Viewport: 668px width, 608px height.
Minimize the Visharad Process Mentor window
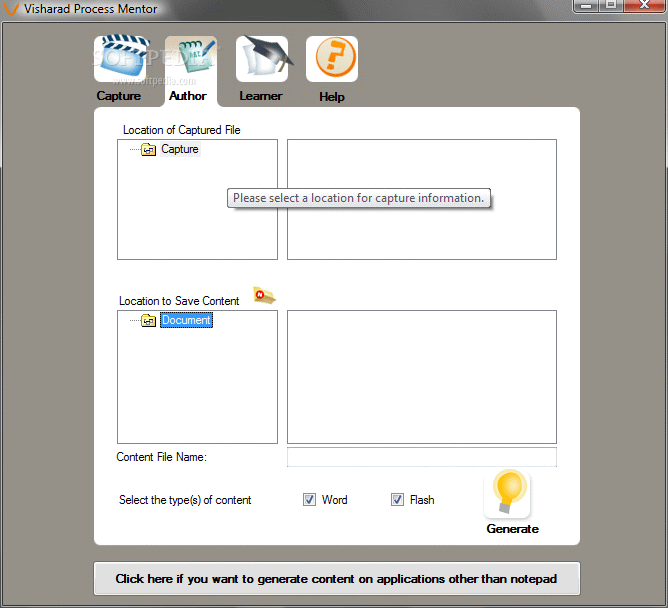[x=586, y=6]
